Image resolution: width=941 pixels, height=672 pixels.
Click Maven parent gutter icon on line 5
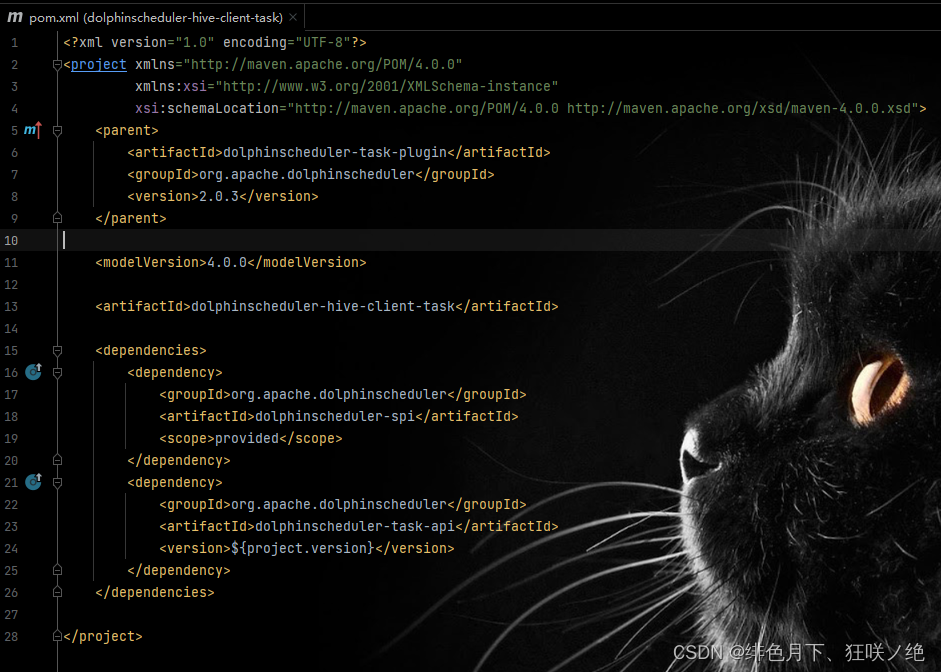tap(33, 130)
